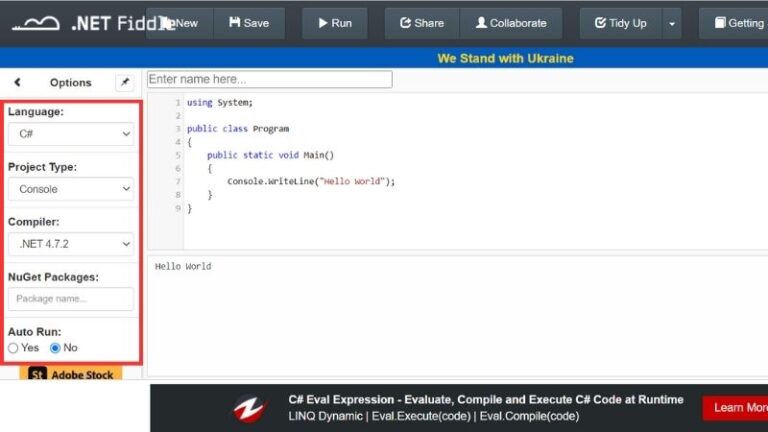Click the pin icon in Options panel
This screenshot has width=768, height=432.
point(124,82)
